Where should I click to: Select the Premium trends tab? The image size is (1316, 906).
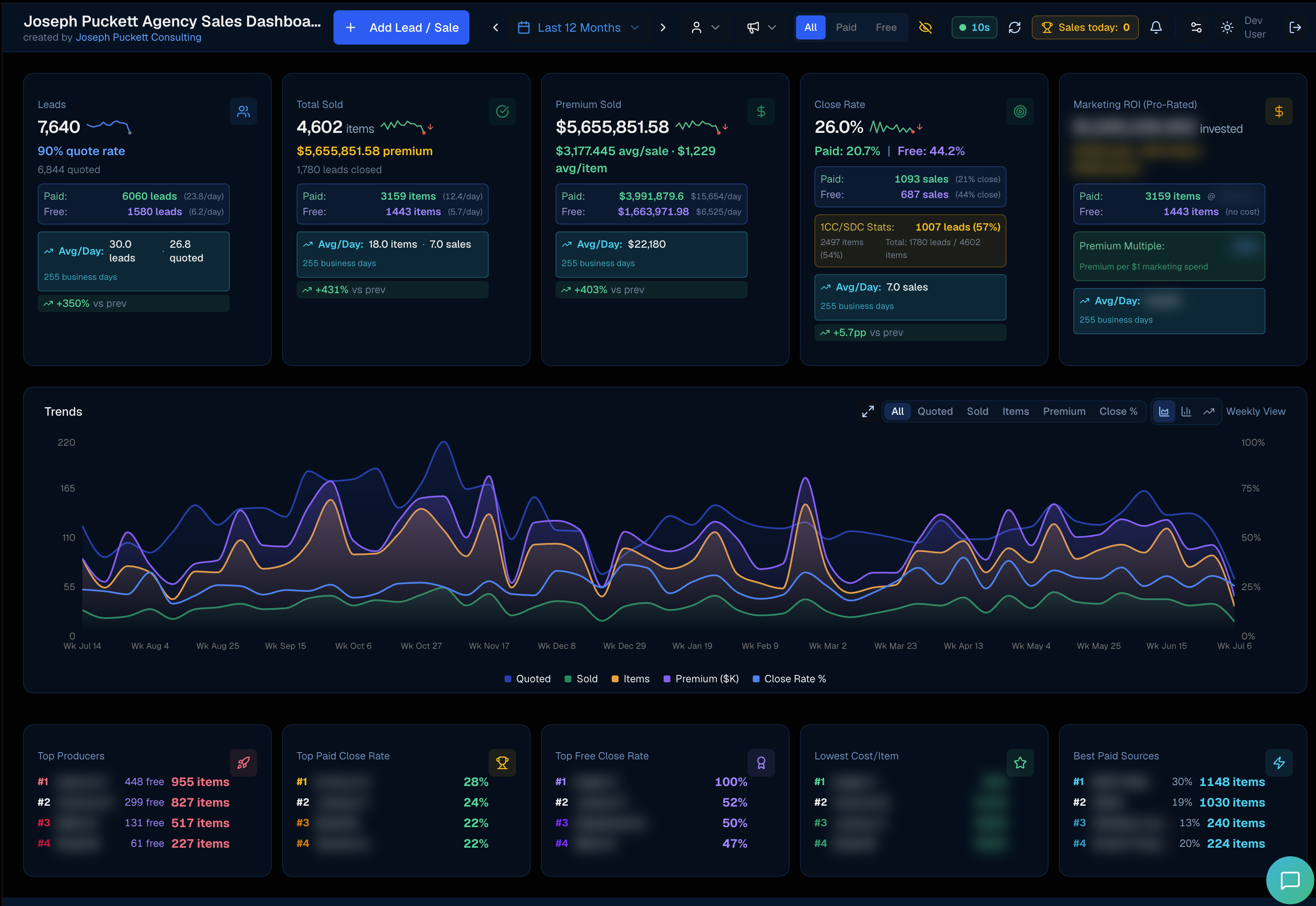(1064, 411)
